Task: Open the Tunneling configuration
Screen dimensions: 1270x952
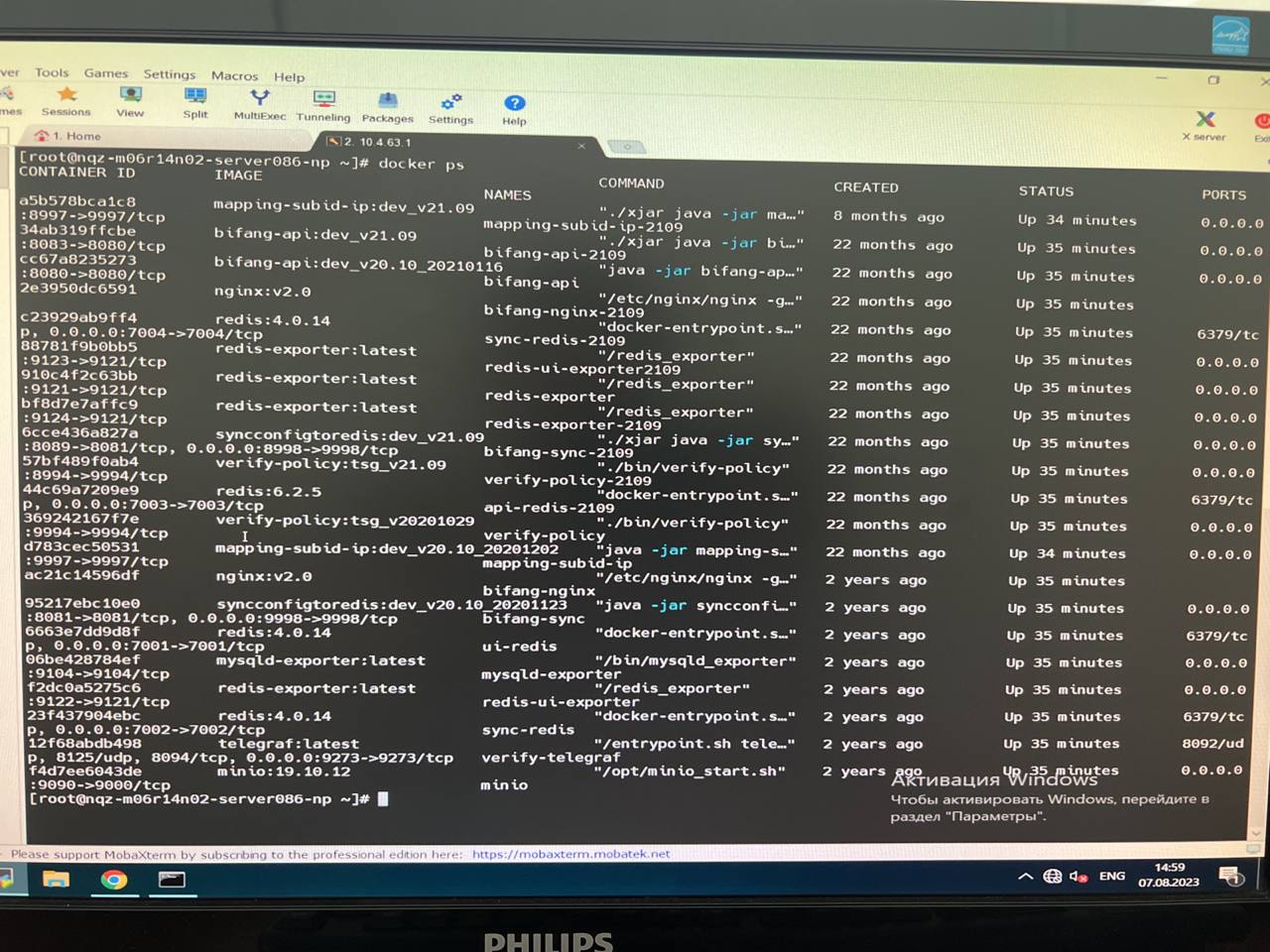Action: click(323, 104)
